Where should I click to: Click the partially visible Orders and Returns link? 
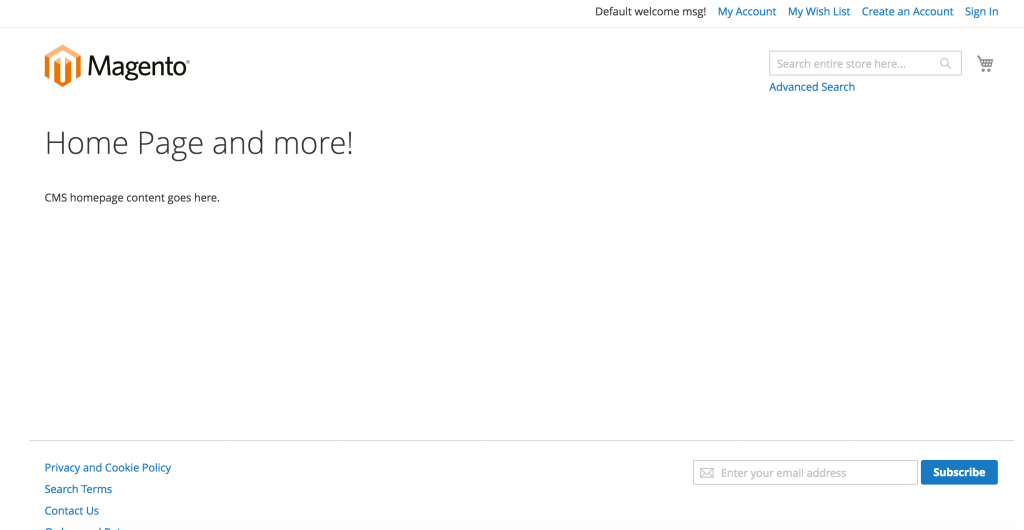pyautogui.click(x=85, y=527)
